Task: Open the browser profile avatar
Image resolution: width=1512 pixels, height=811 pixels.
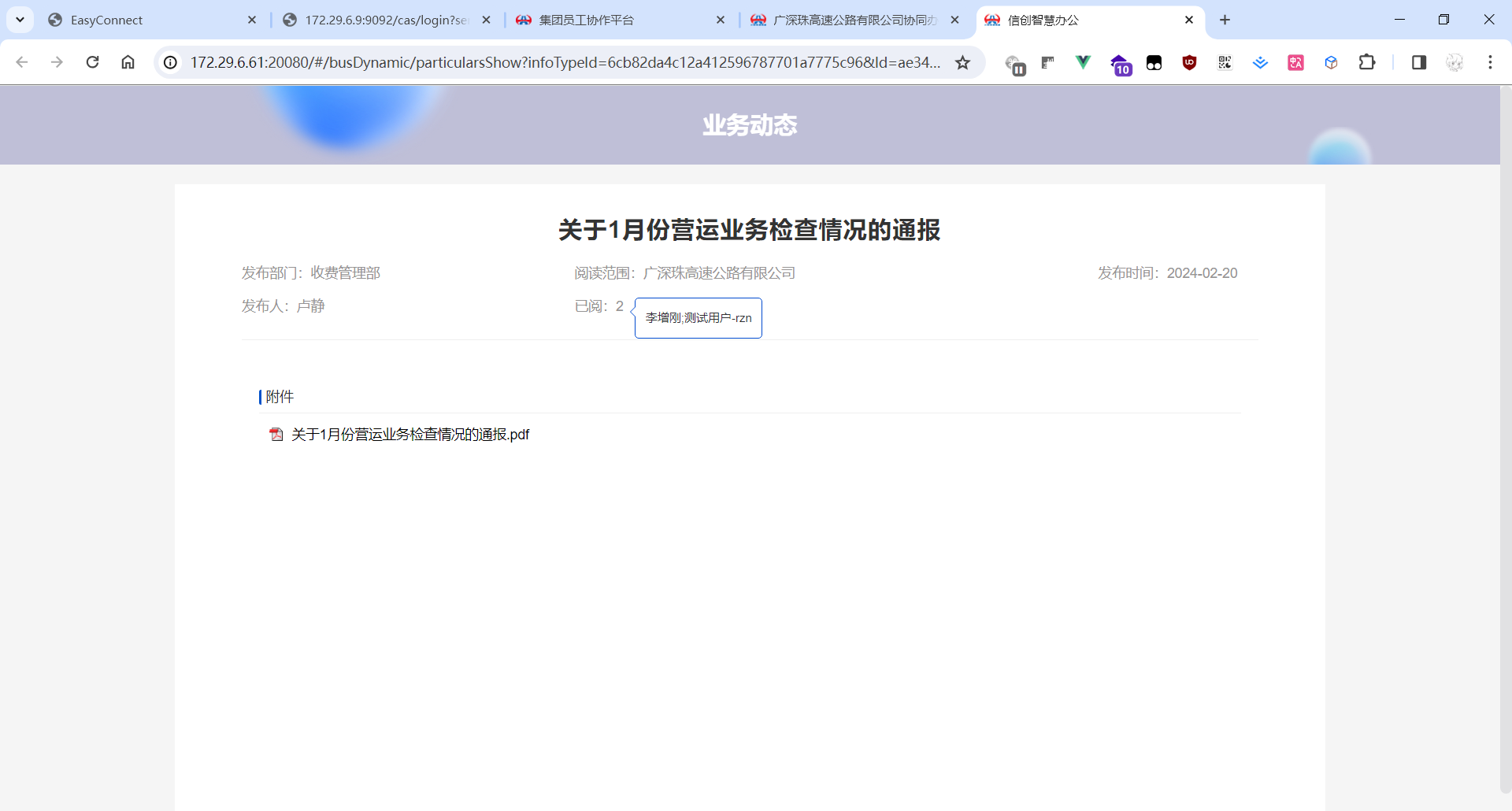Action: [x=1455, y=62]
